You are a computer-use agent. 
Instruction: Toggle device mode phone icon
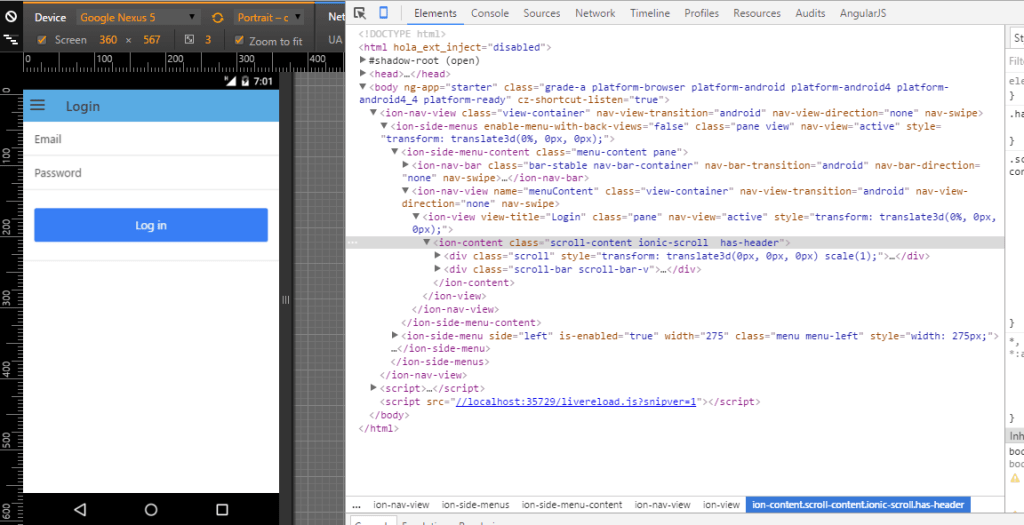coord(384,13)
